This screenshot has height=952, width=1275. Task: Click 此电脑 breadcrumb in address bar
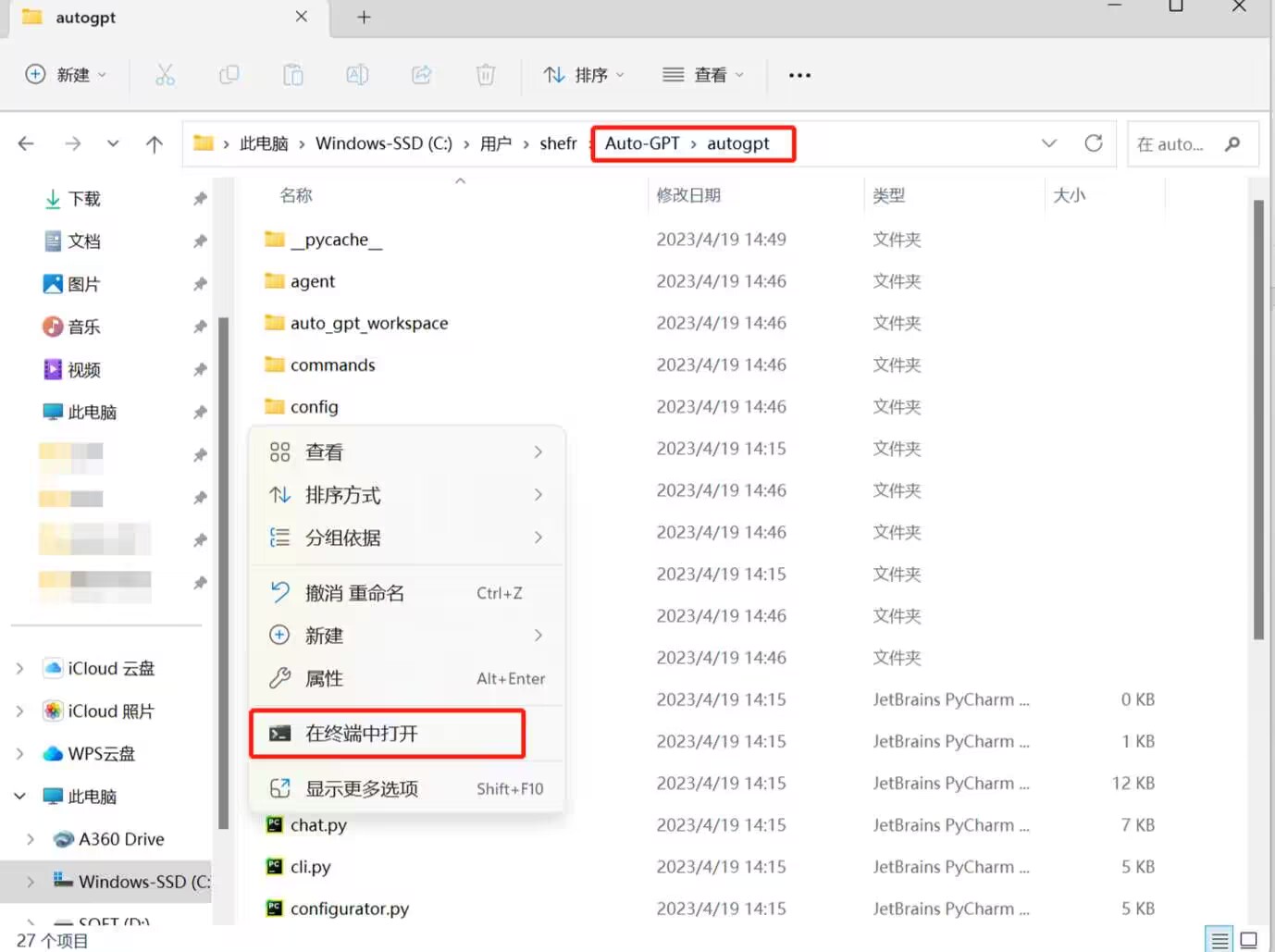coord(264,143)
